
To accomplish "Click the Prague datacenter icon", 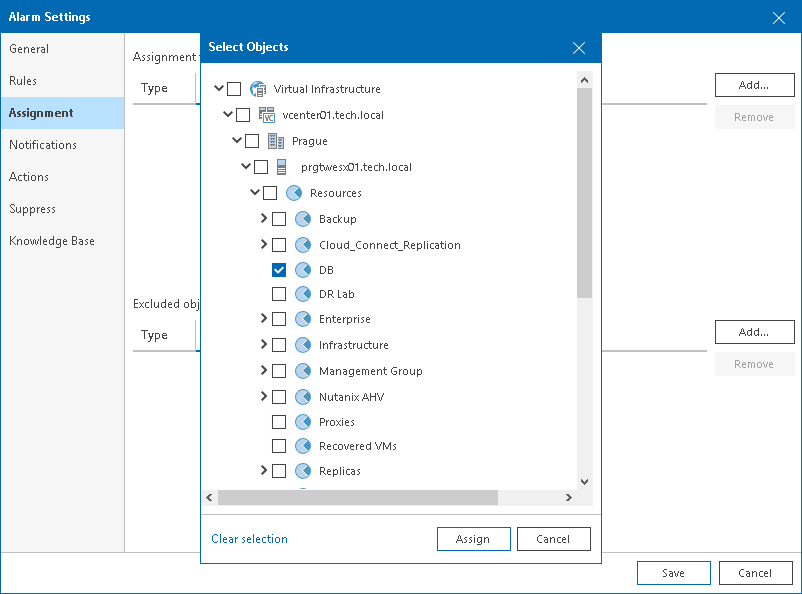I will [275, 141].
